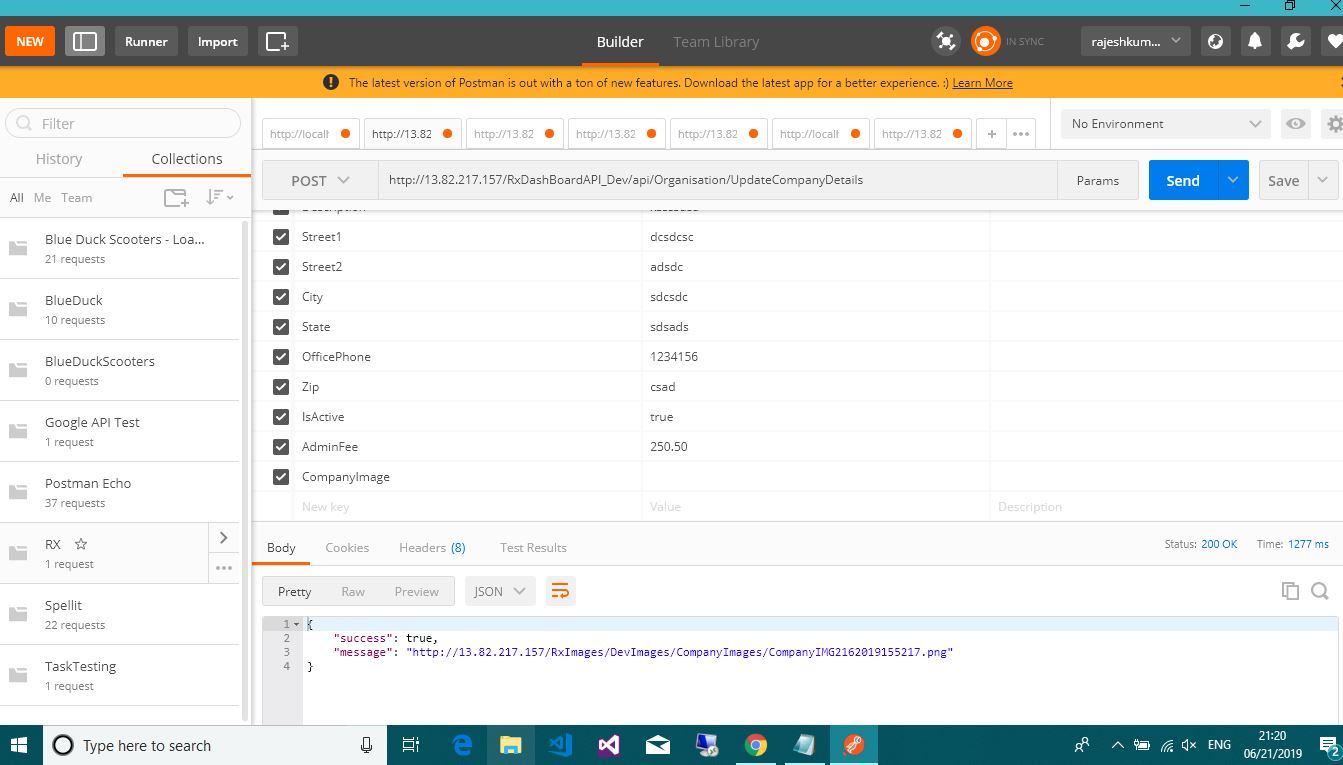Search the response with the magnifier icon
Screen dimensions: 1343x765
(1320, 591)
